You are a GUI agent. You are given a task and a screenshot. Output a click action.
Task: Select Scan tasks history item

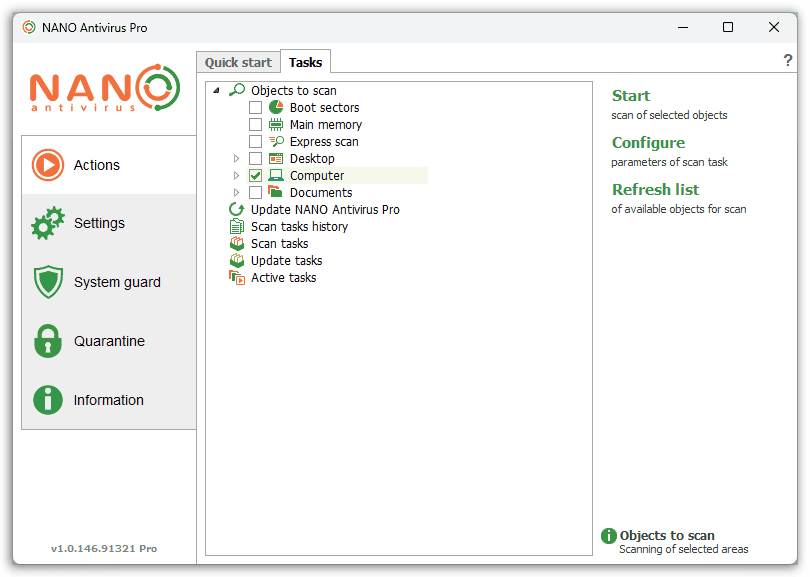299,226
